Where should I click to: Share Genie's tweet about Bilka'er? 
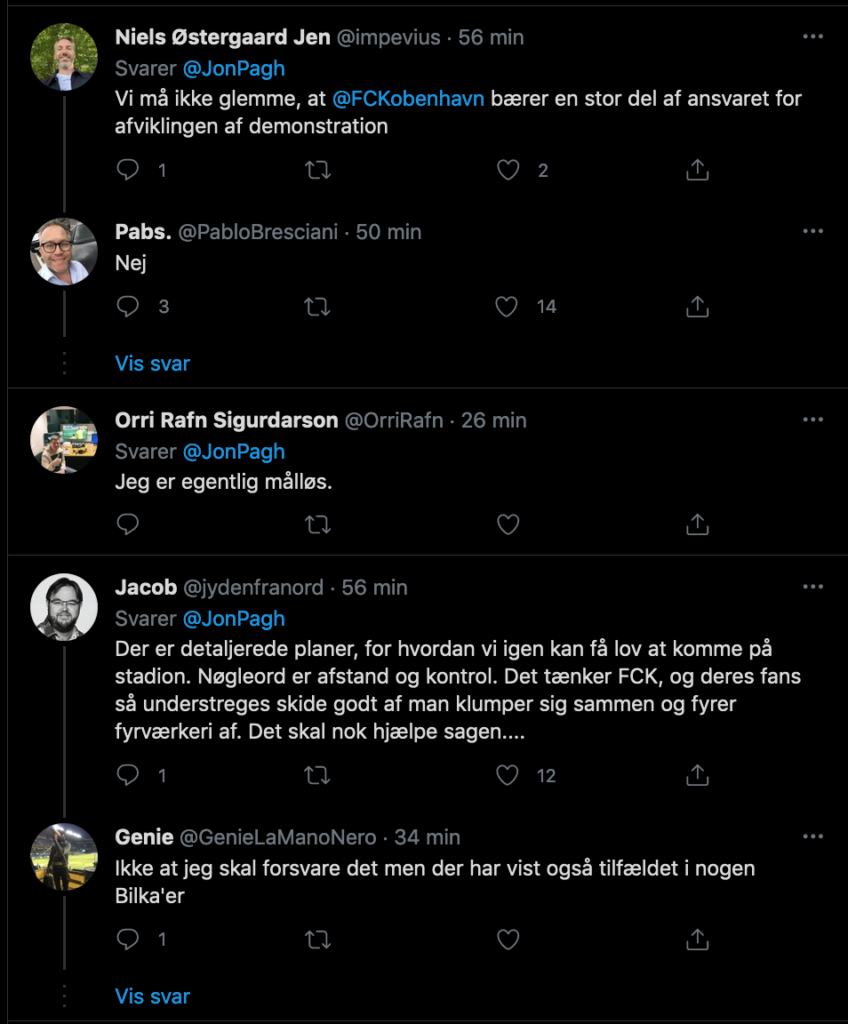point(697,939)
